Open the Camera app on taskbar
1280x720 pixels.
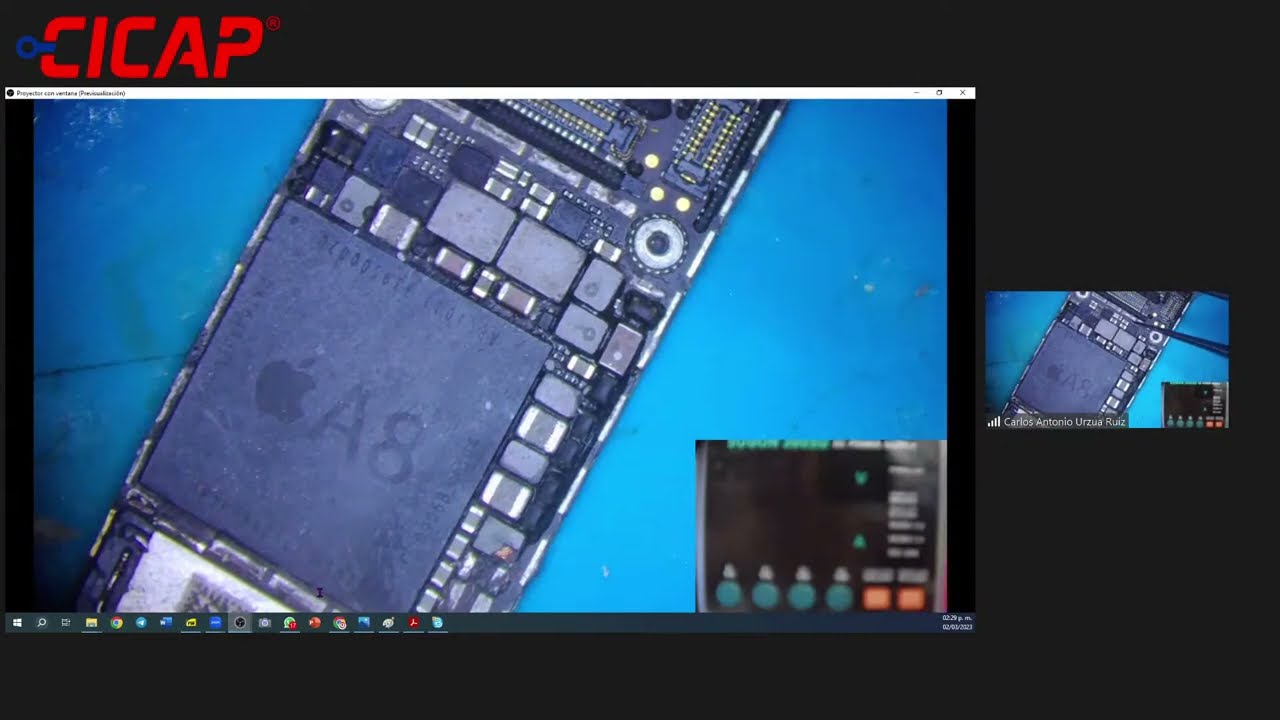265,623
